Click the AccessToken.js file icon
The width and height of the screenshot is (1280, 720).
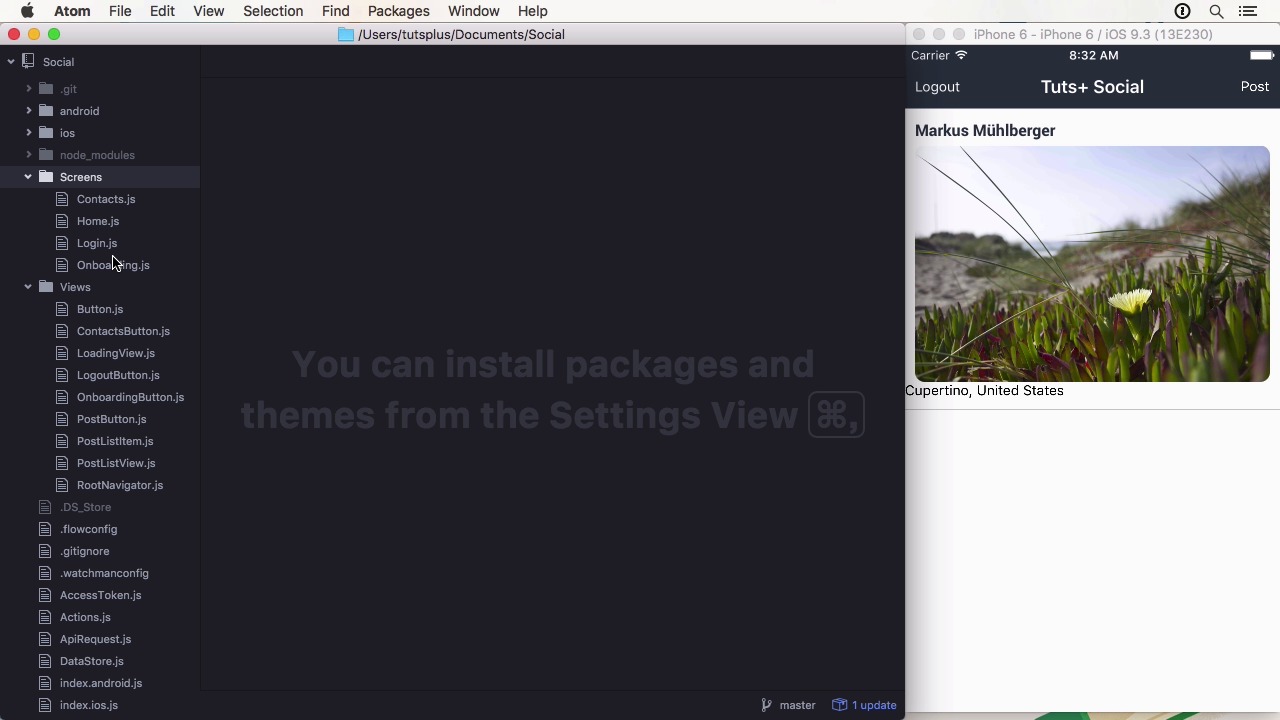(x=44, y=595)
